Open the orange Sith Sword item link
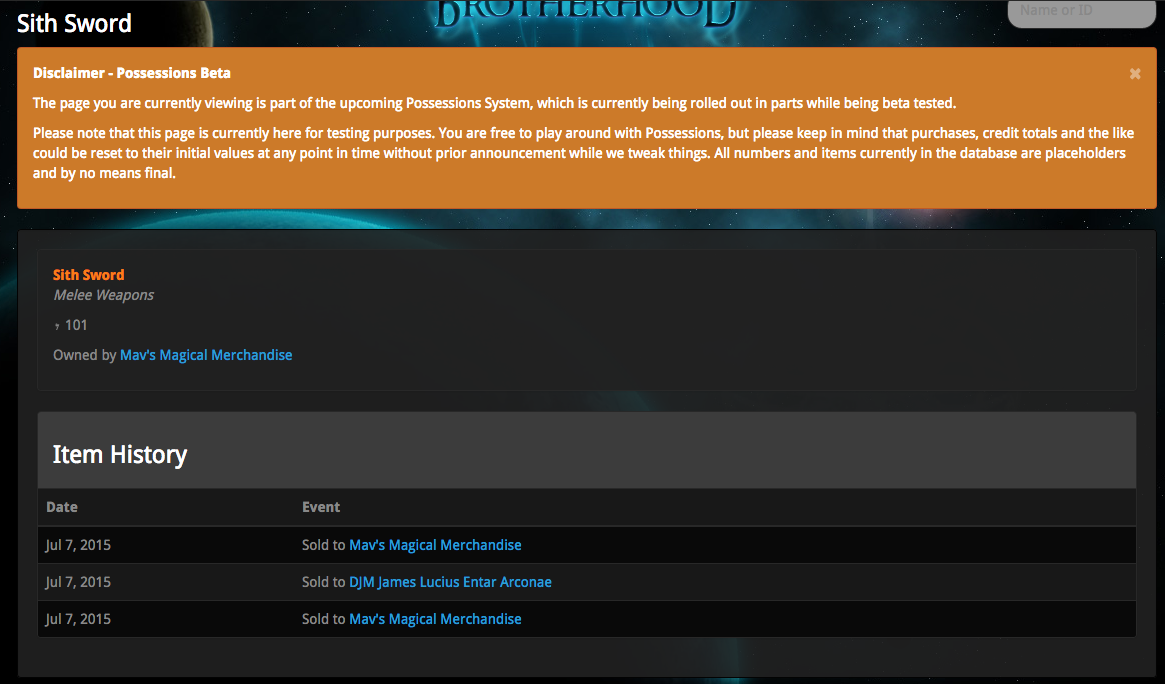The height and width of the screenshot is (684, 1165). tap(89, 275)
